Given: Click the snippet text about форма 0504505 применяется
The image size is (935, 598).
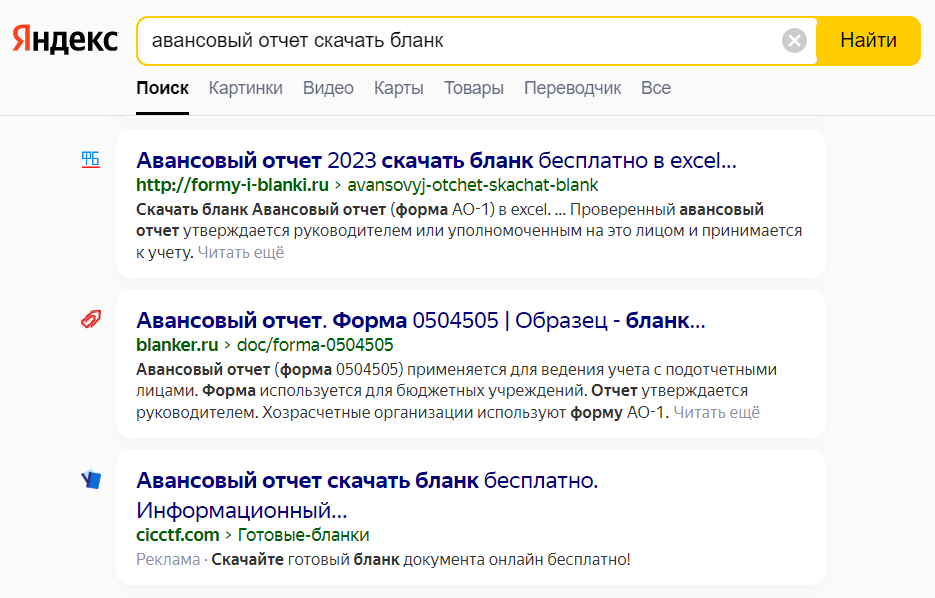Looking at the screenshot, I should pos(456,391).
